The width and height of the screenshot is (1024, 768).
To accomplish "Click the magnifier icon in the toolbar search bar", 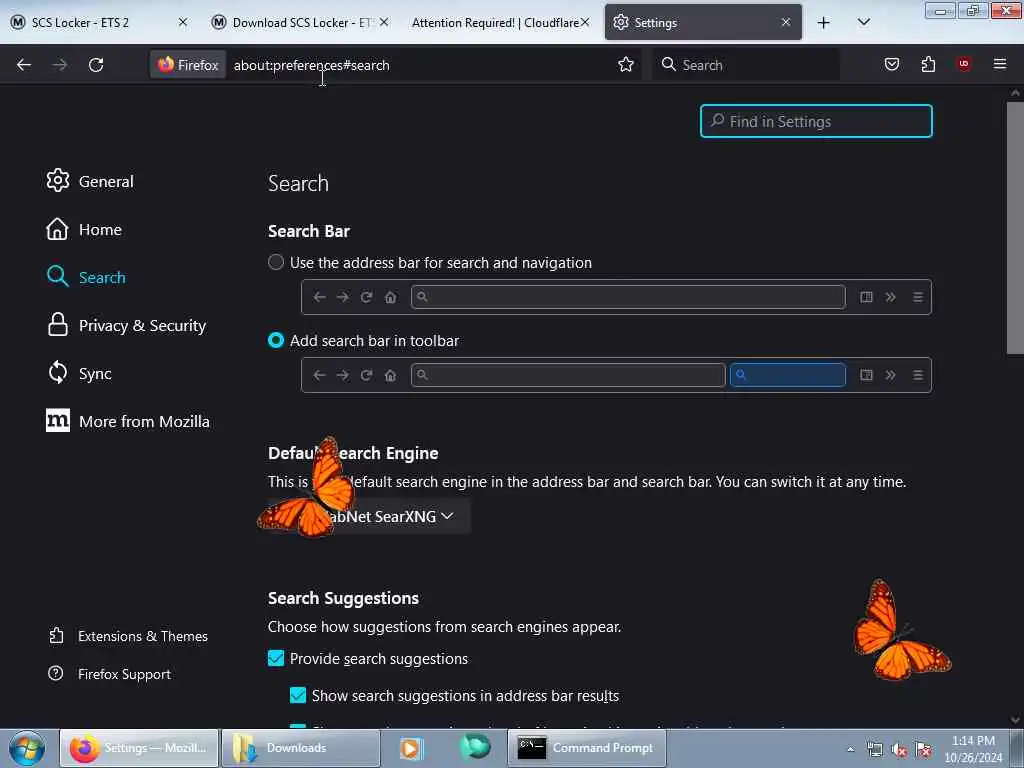I will tap(668, 64).
